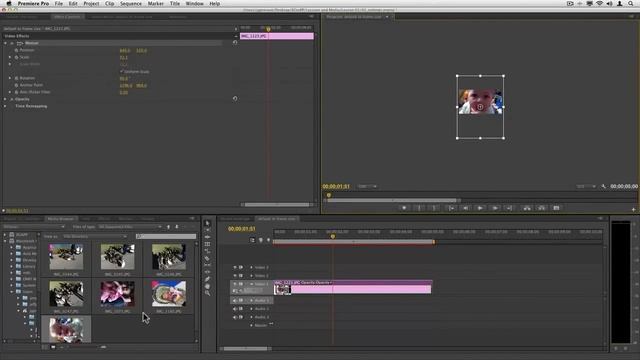Reset the Motion effect
The width and height of the screenshot is (640, 360).
pyautogui.click(x=235, y=42)
